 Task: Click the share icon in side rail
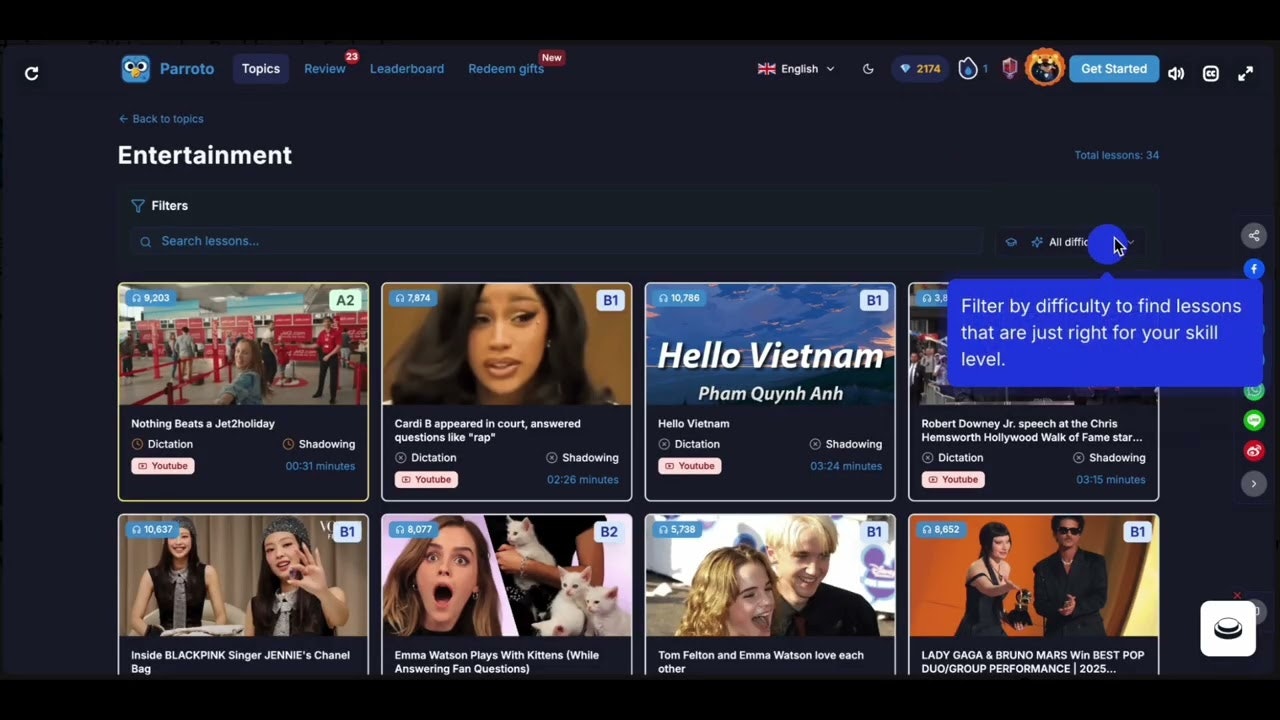tap(1254, 236)
